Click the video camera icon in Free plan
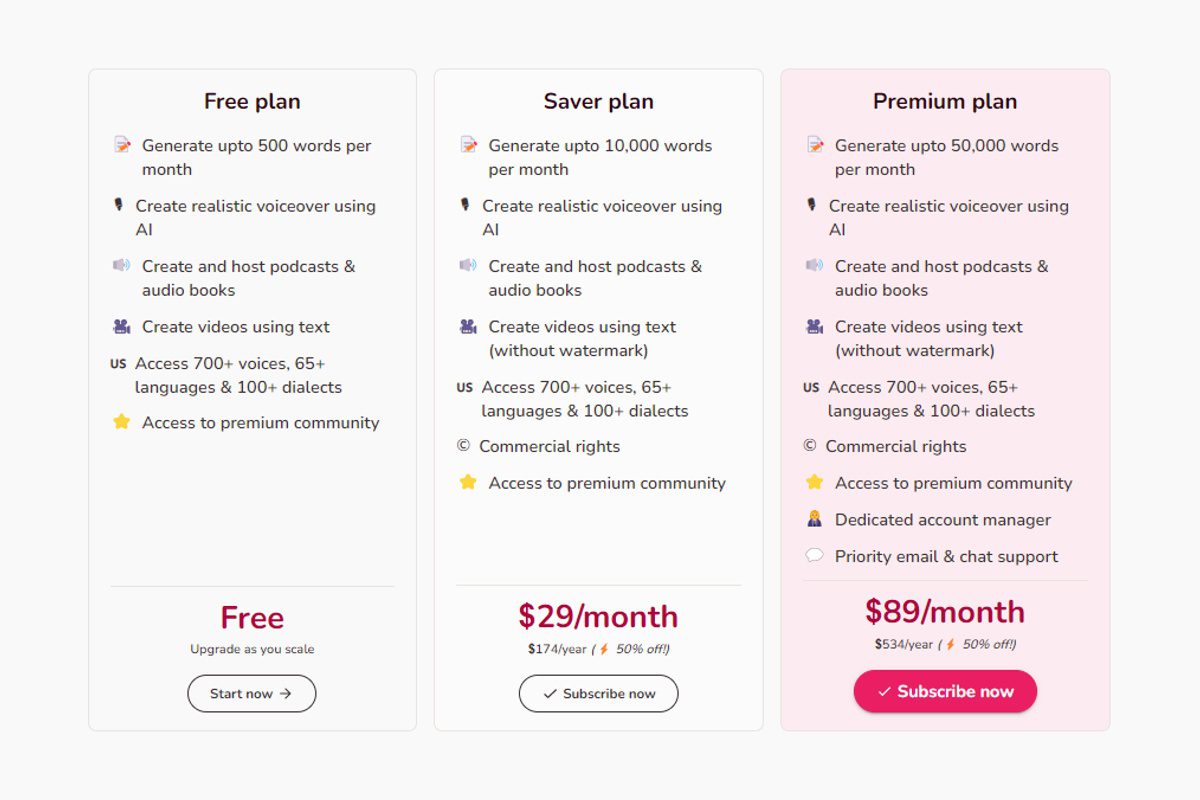Screen dimensions: 1200x800 tap(122, 326)
